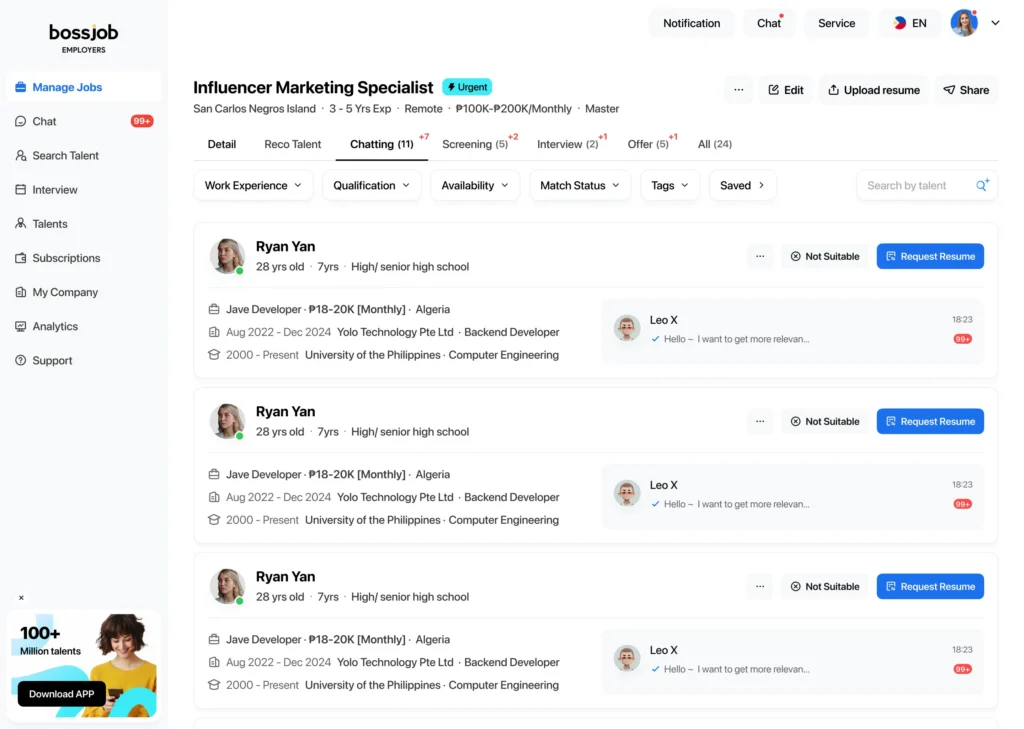Request Resume from third candidate
The image size is (1024, 729).
coord(930,587)
